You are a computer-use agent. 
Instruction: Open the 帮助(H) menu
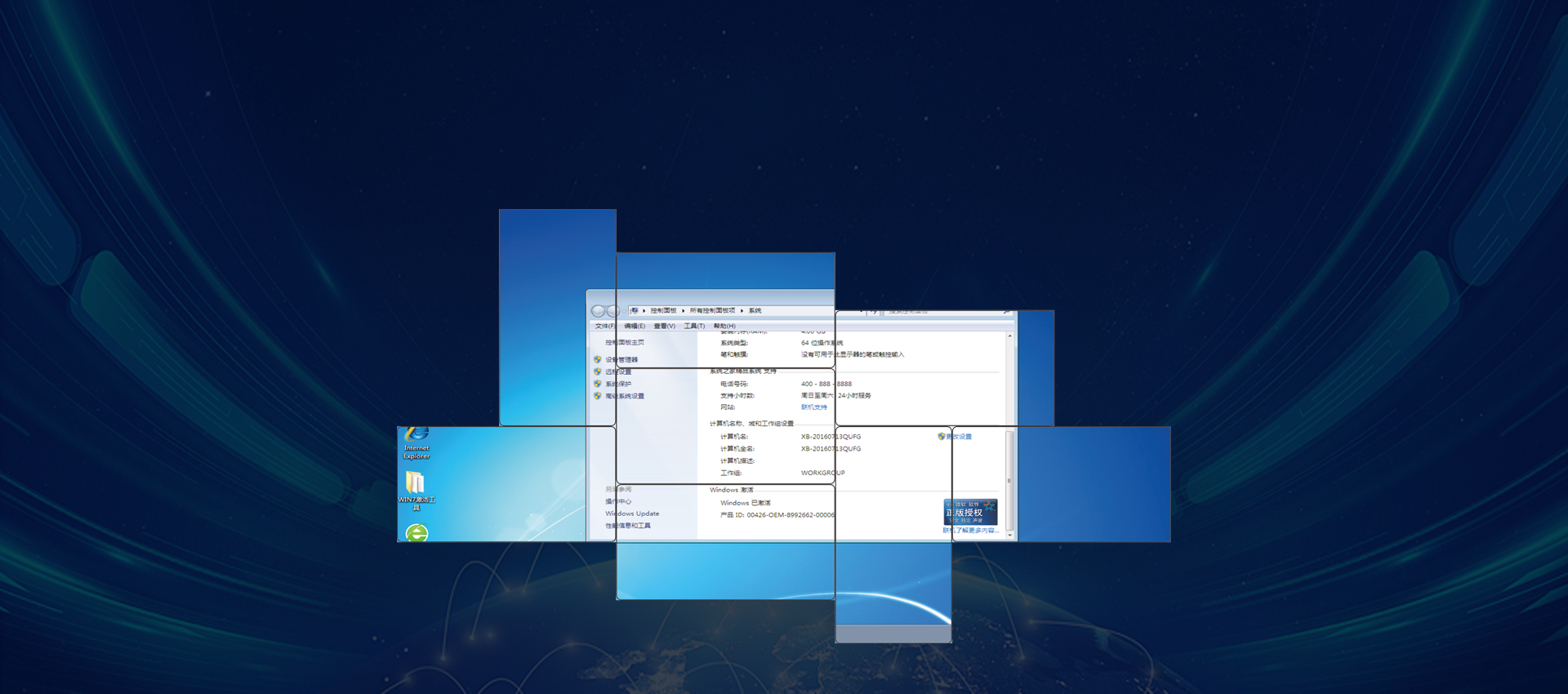724,326
